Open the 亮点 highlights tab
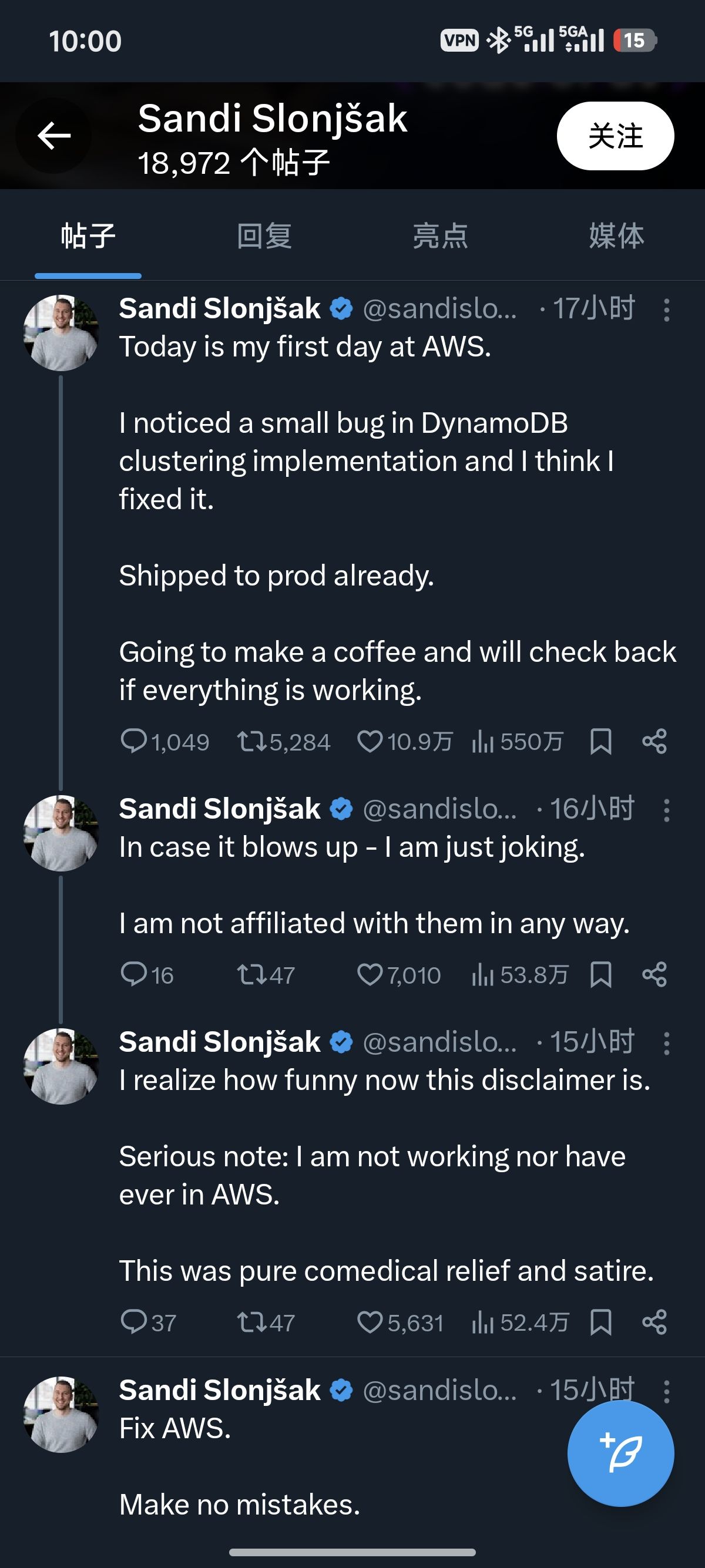This screenshot has width=705, height=1568. coord(440,236)
